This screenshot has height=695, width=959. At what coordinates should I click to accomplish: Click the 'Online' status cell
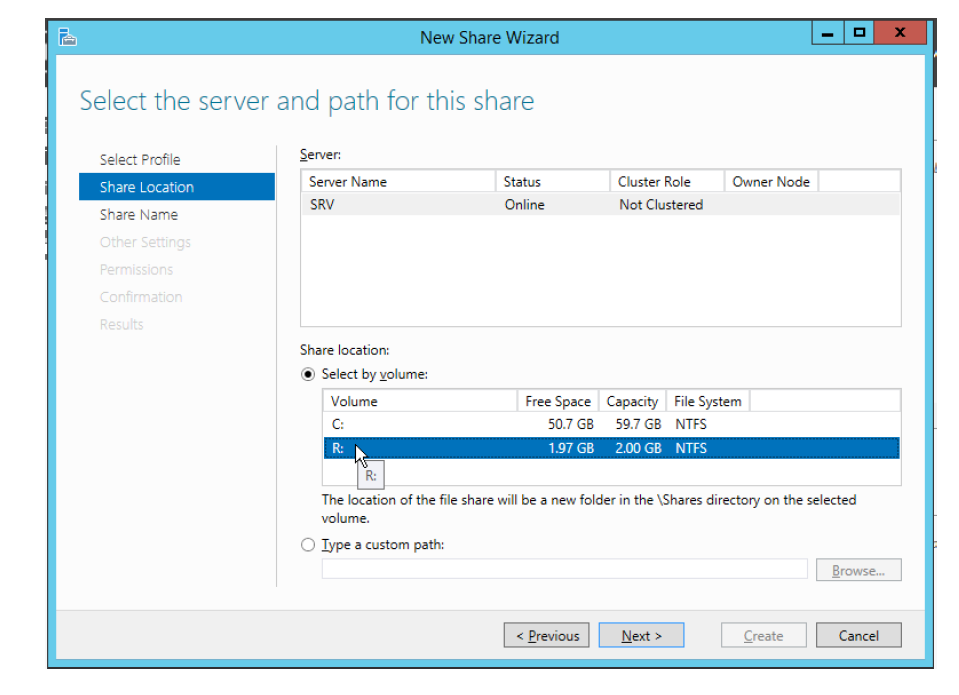pos(525,205)
